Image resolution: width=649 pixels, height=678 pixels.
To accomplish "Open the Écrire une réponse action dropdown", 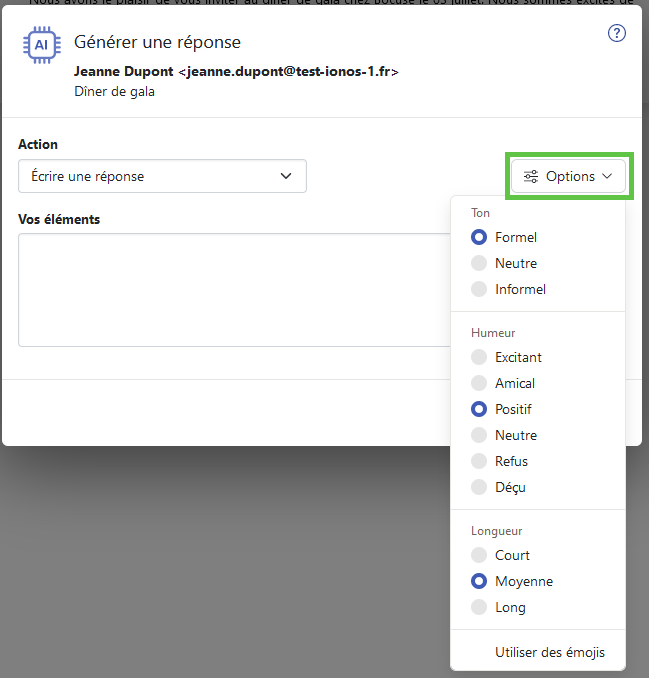I will [x=162, y=176].
